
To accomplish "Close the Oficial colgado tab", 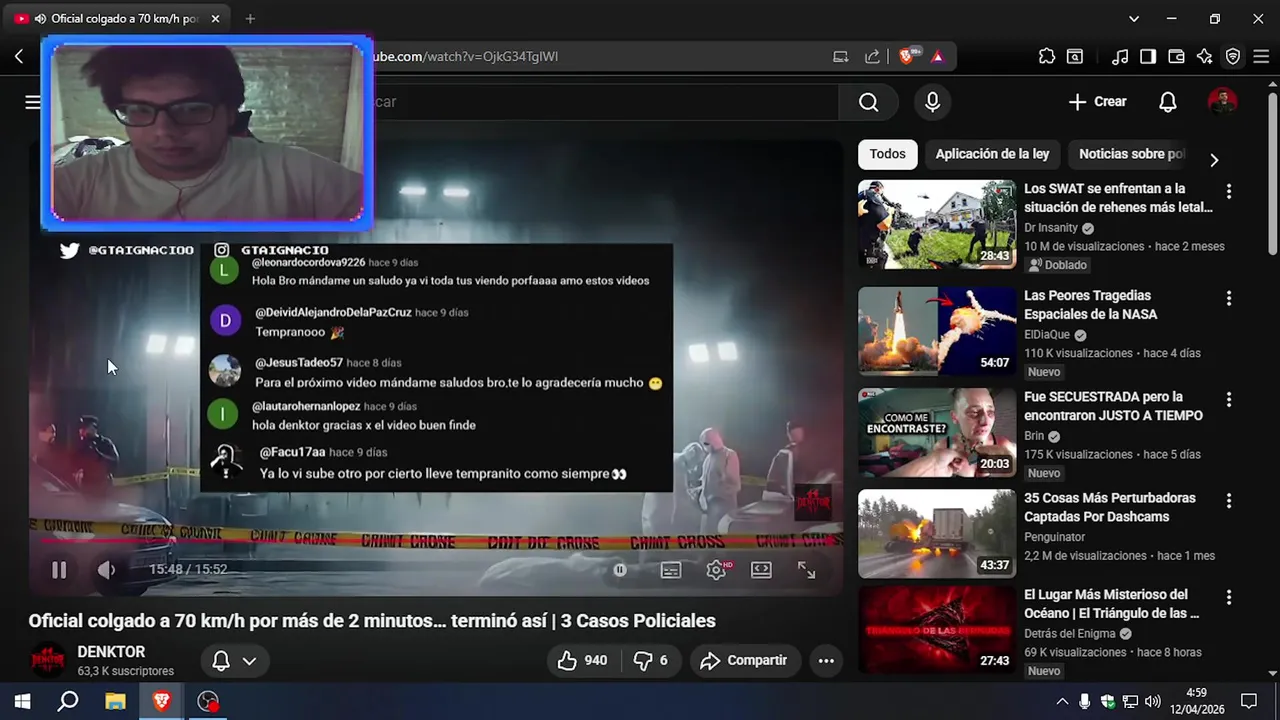I will point(215,19).
